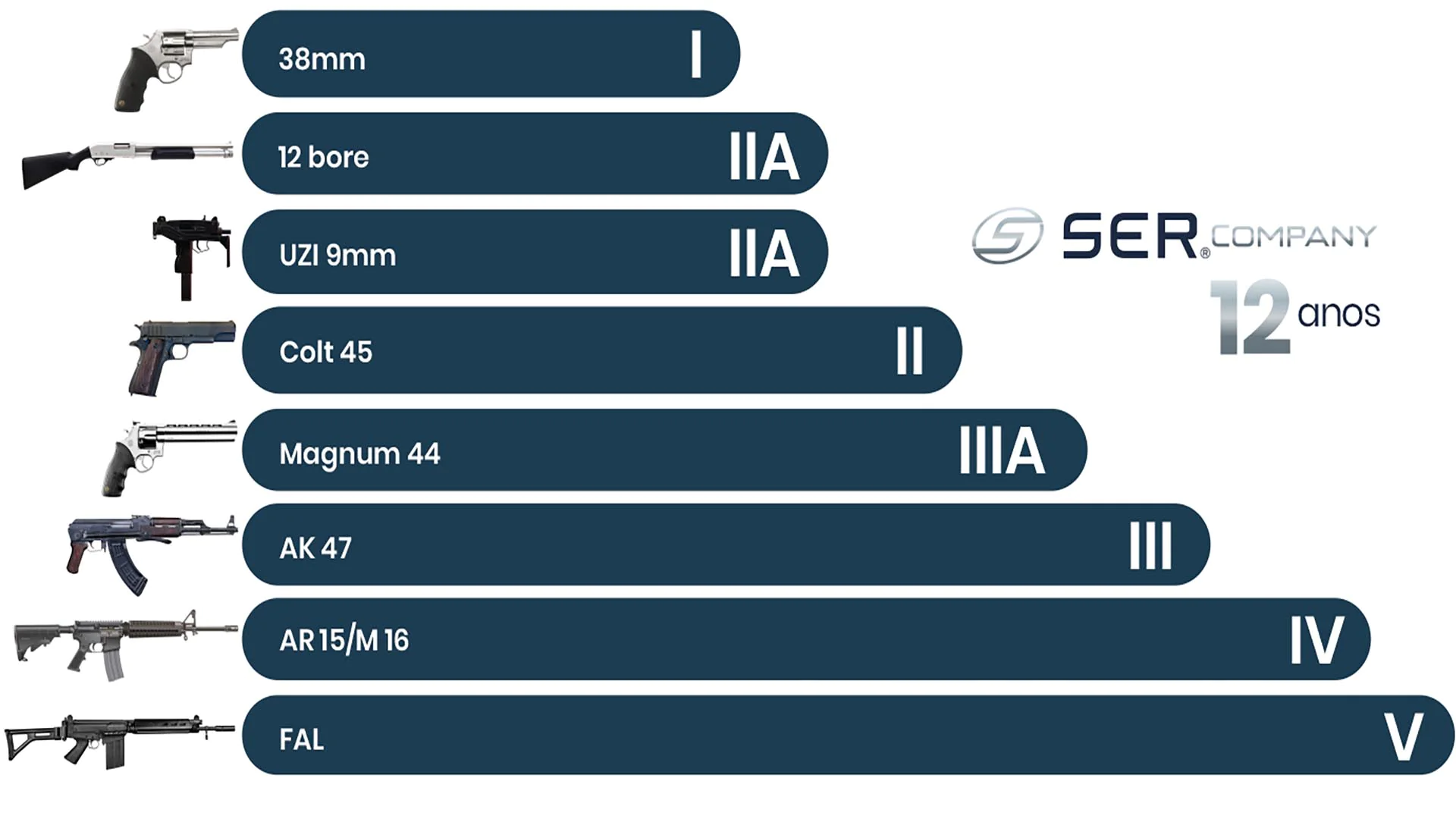Click the V numeral on FAL bar
This screenshot has width=1456, height=819.
click(1404, 736)
